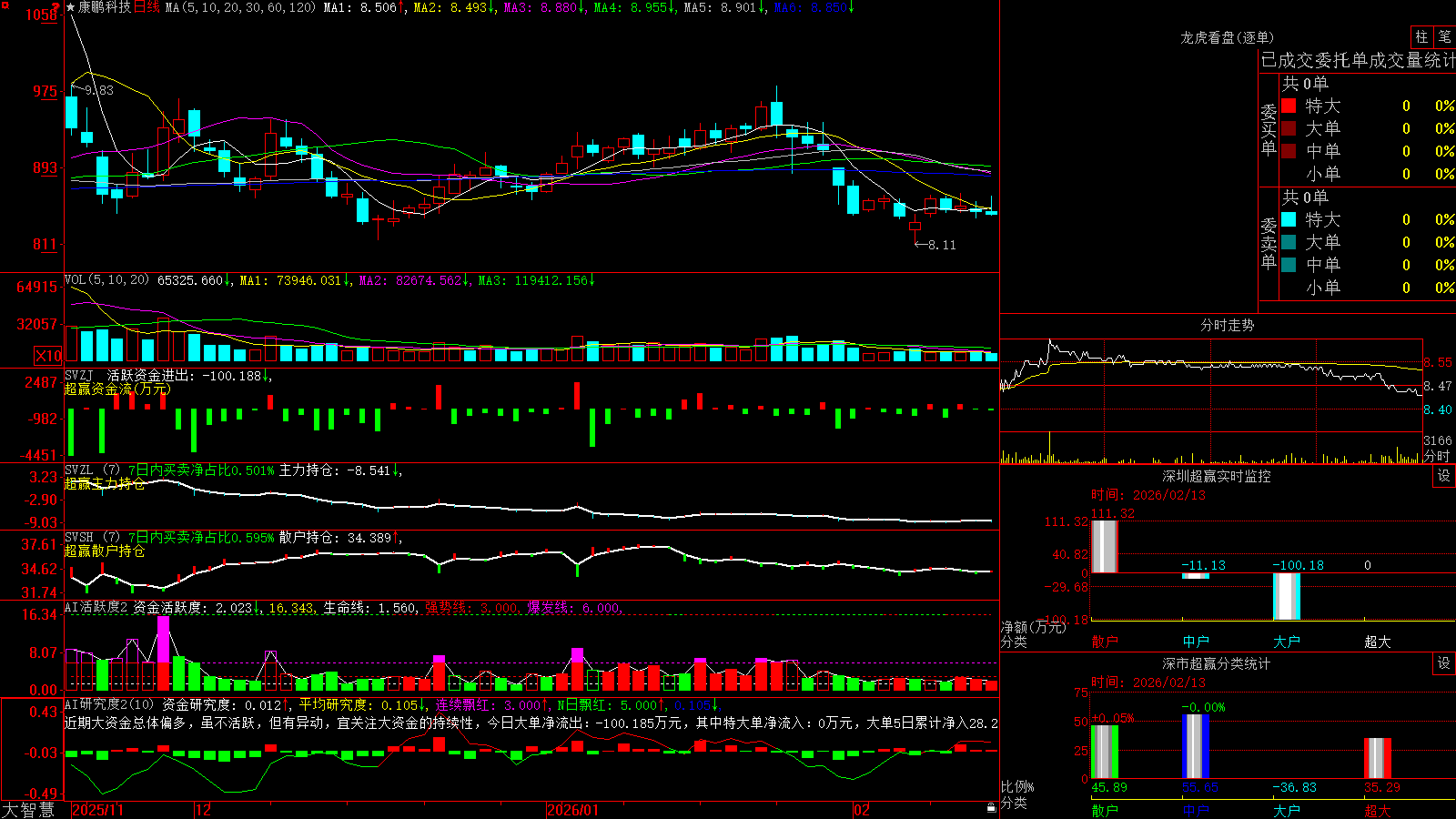Click the 超赢散户持仓 label
The image size is (1456, 819).
[105, 551]
